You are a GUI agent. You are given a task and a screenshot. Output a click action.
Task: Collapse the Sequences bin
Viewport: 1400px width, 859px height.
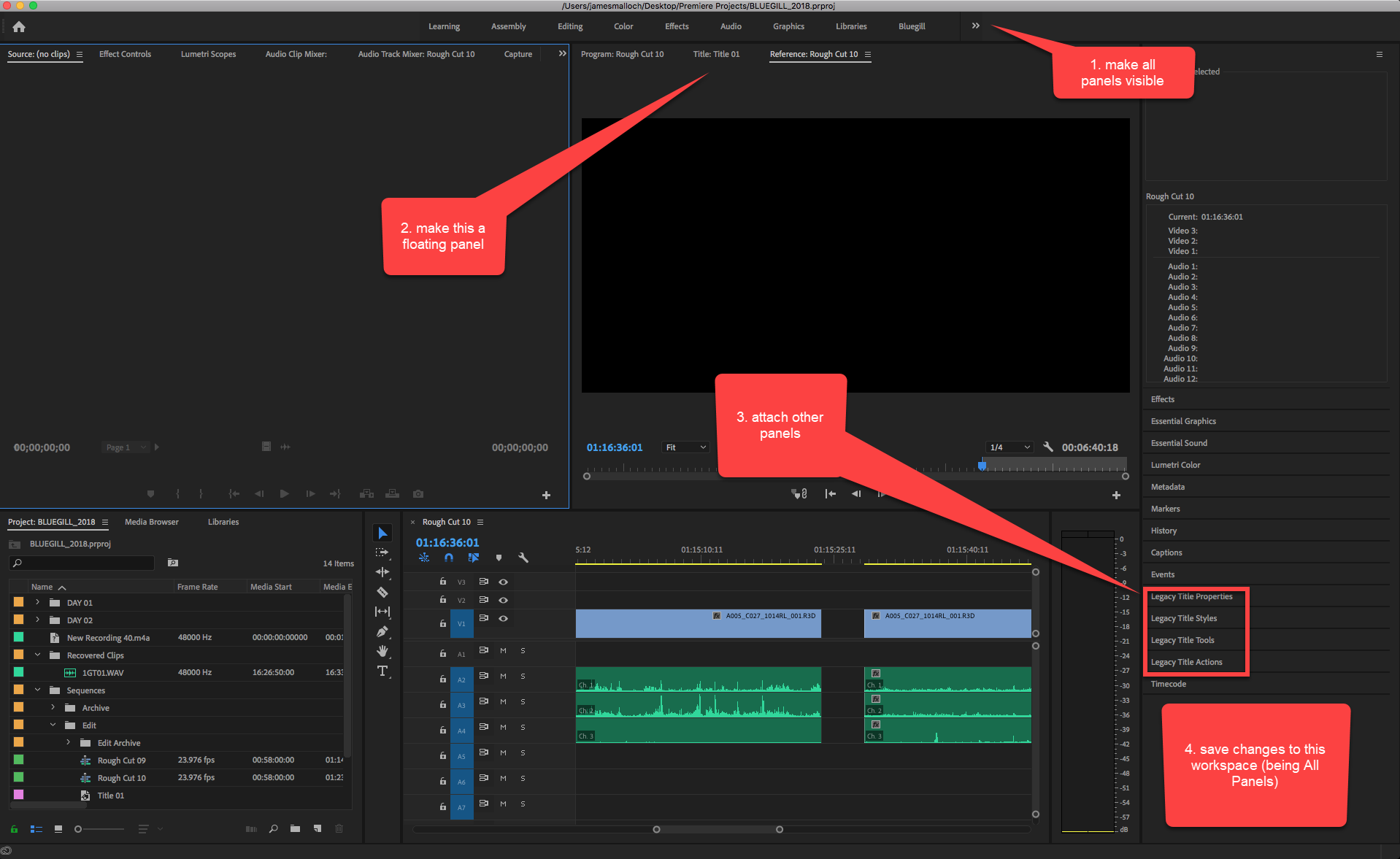(37, 690)
